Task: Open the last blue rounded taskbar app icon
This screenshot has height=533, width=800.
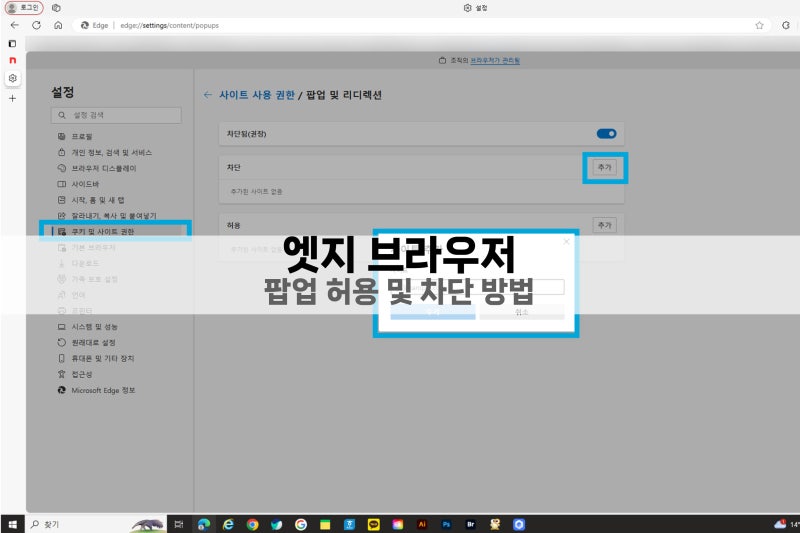Action: click(x=519, y=524)
